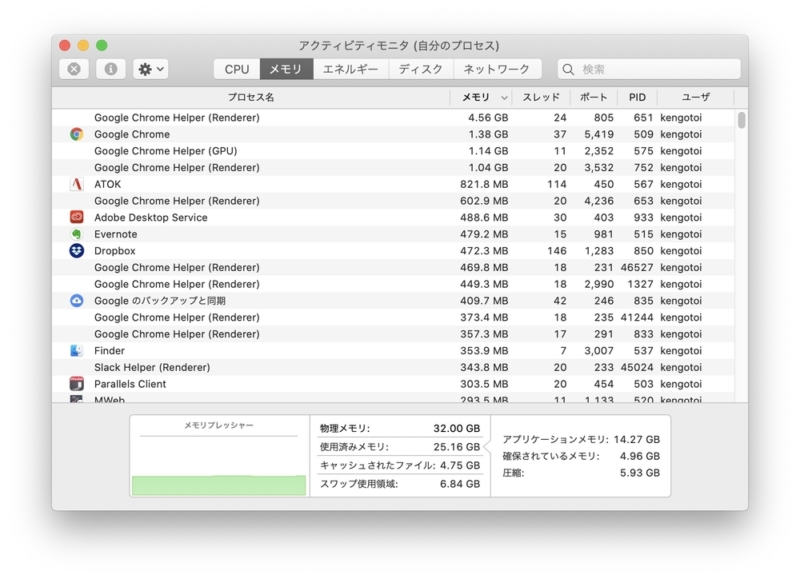Sort by the ユーザ column header
The width and height of the screenshot is (800, 579).
coord(695,97)
